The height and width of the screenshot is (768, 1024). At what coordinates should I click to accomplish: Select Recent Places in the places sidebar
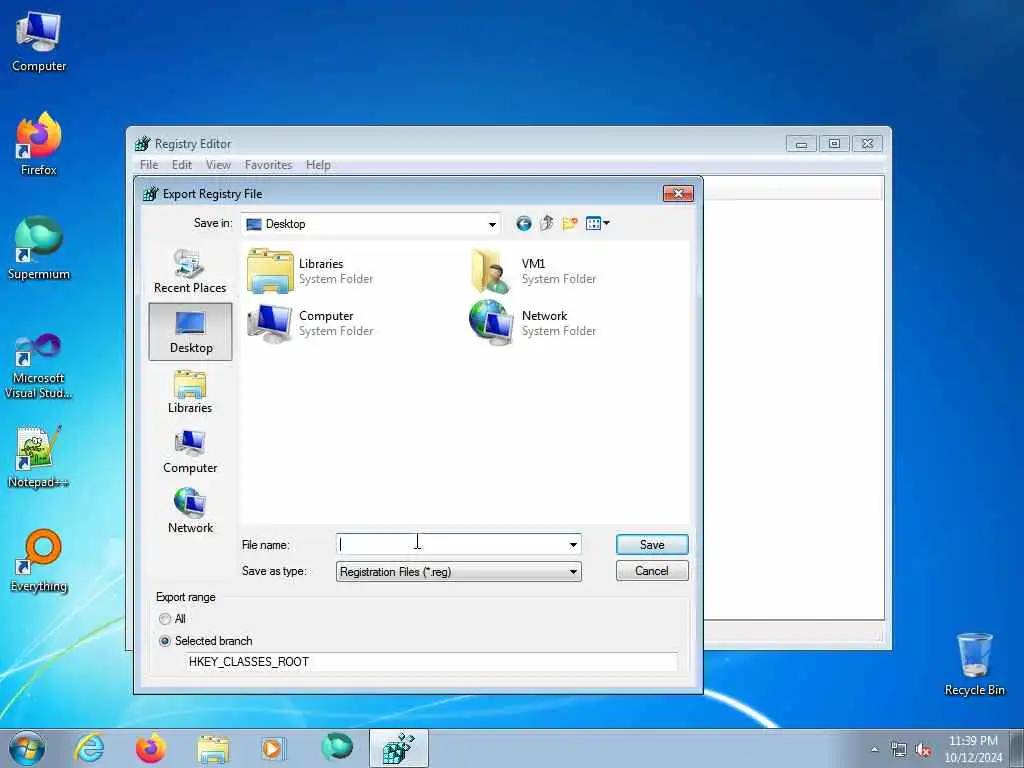pyautogui.click(x=190, y=271)
